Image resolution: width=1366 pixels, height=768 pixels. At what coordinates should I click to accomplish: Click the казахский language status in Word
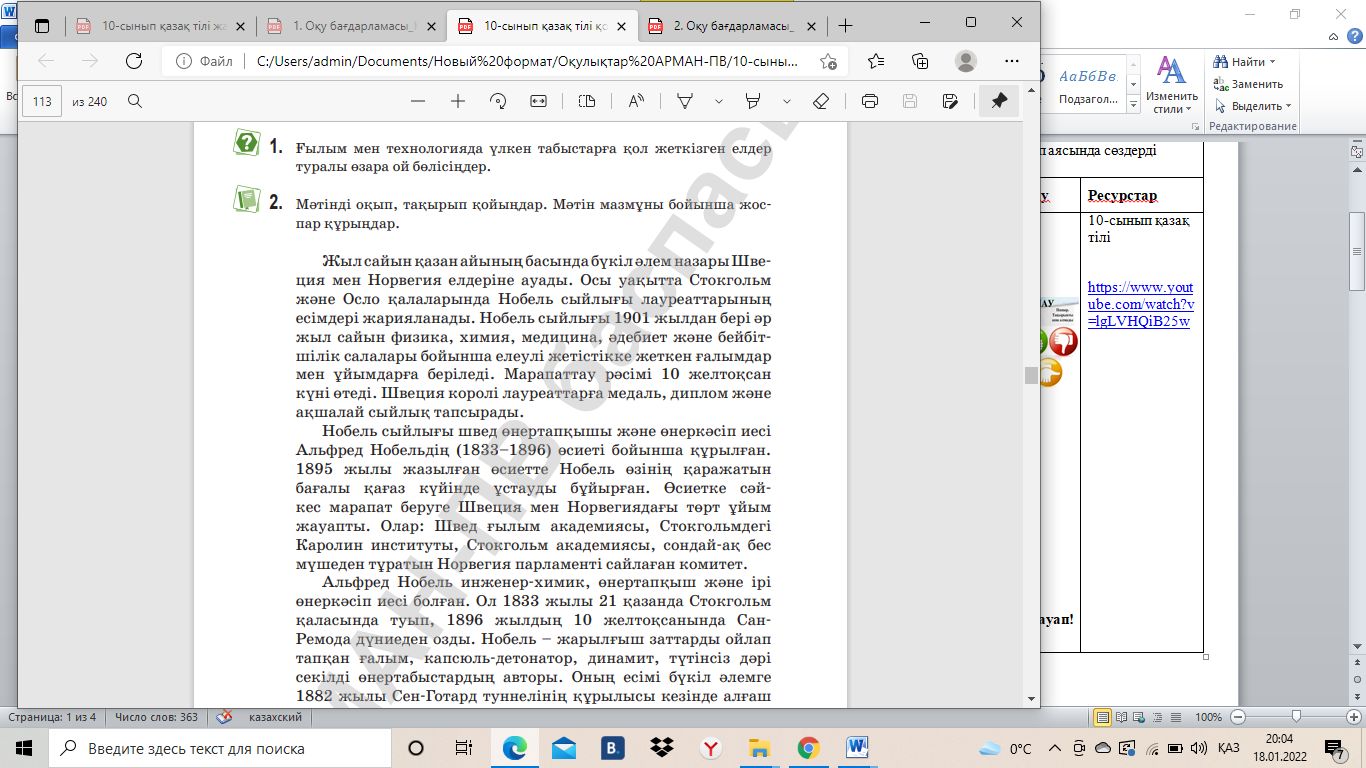click(274, 717)
